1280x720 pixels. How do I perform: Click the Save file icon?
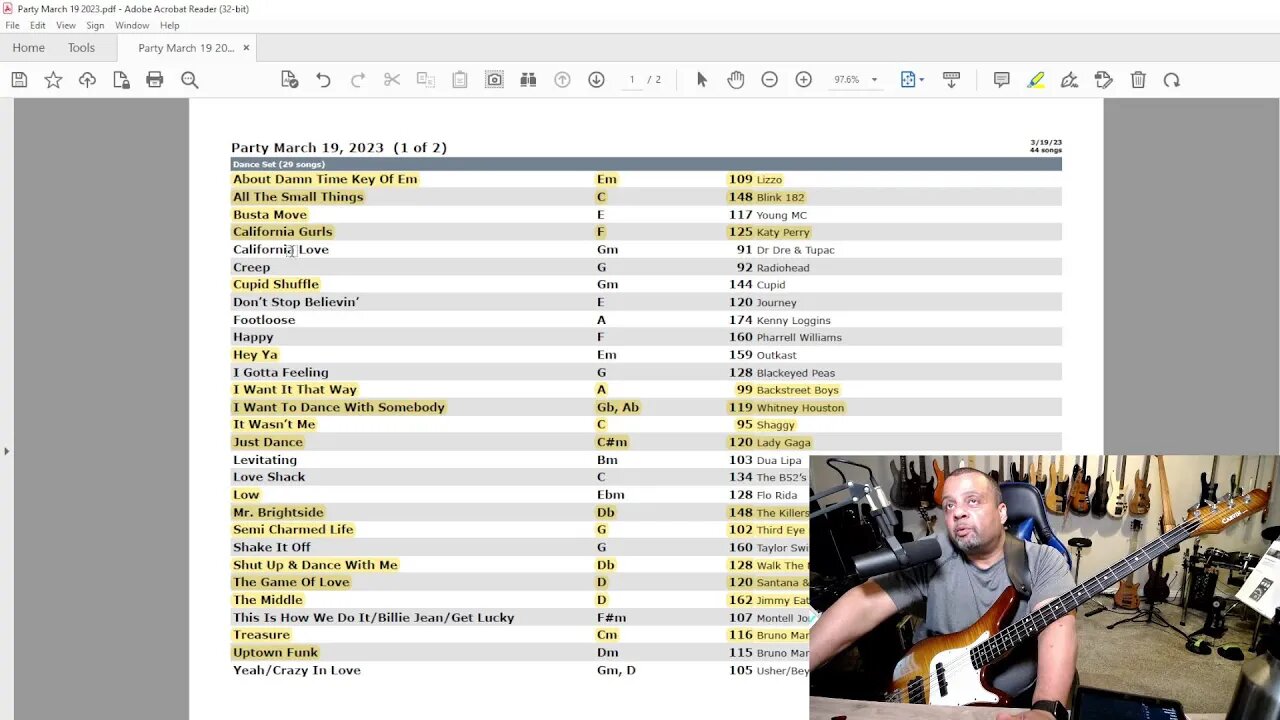coord(19,80)
